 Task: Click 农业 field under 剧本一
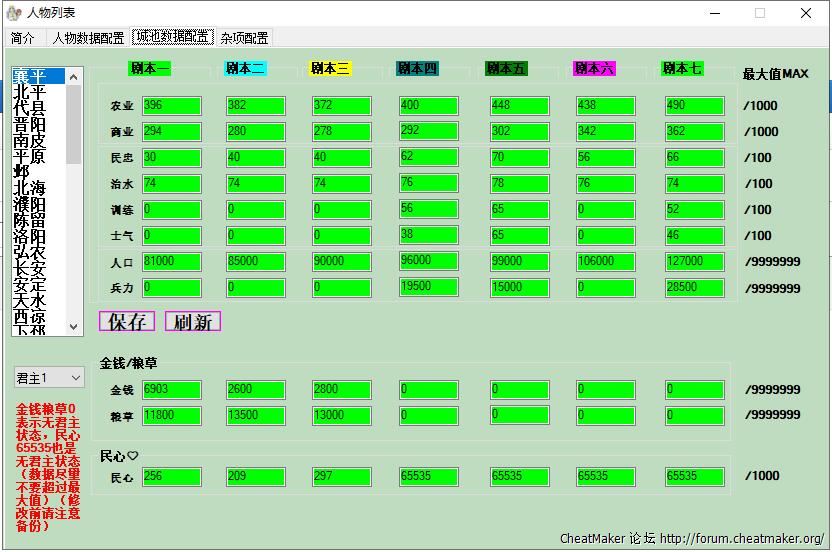(x=171, y=106)
